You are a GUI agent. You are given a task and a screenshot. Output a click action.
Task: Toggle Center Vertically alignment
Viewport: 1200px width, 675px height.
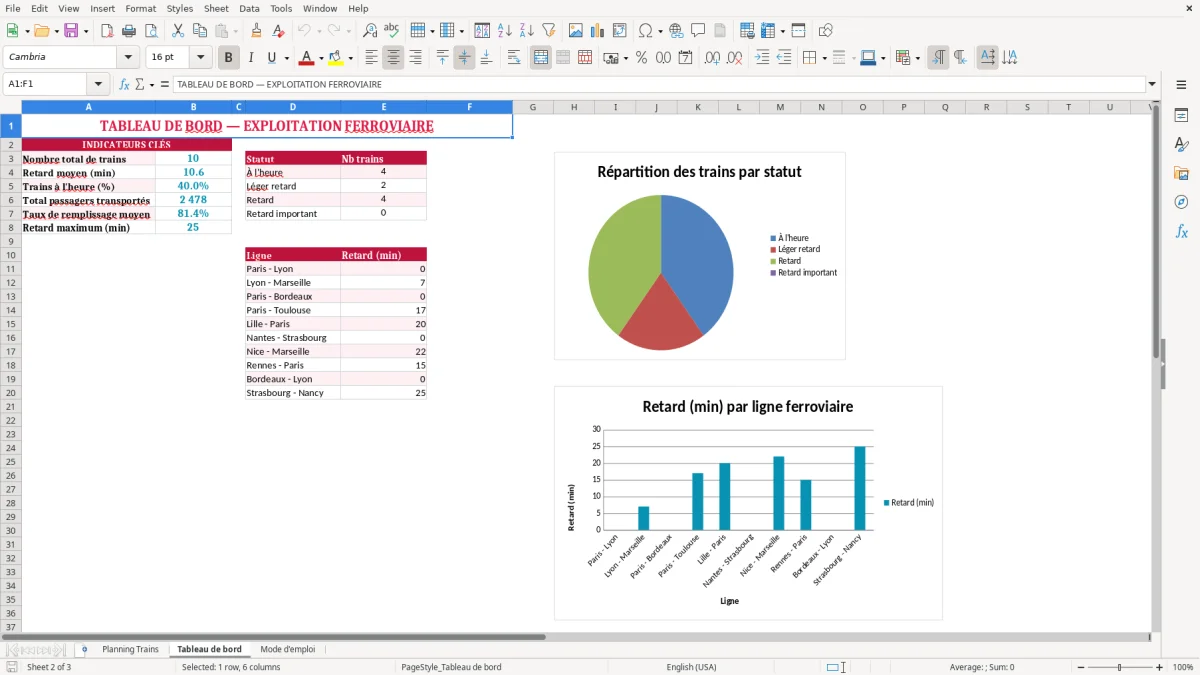click(464, 58)
